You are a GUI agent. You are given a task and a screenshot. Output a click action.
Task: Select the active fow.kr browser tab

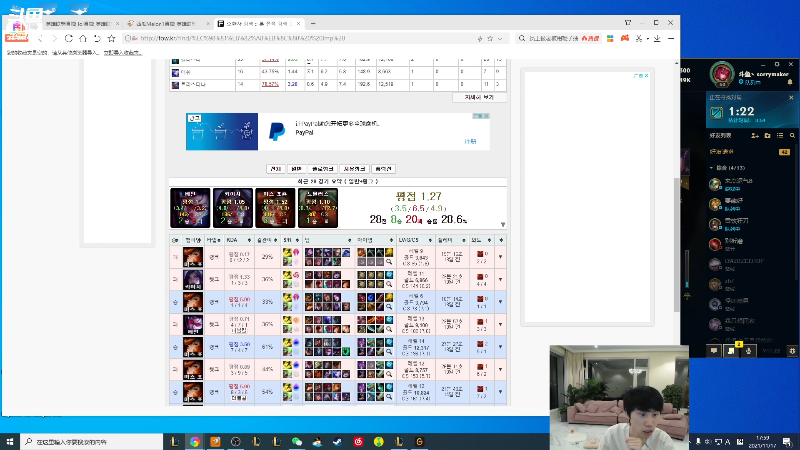[x=259, y=23]
